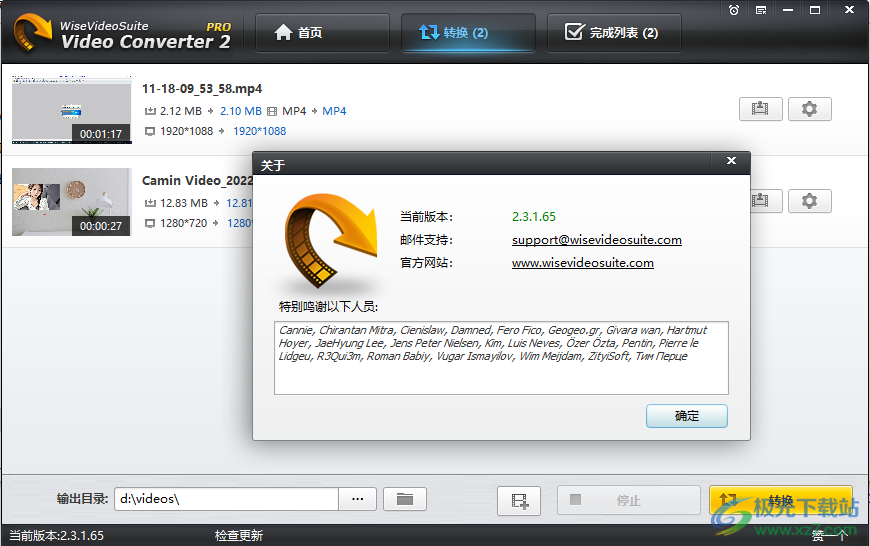
Task: Select the 11-18-09_53_58.mp4 video thumbnail
Action: 72,110
